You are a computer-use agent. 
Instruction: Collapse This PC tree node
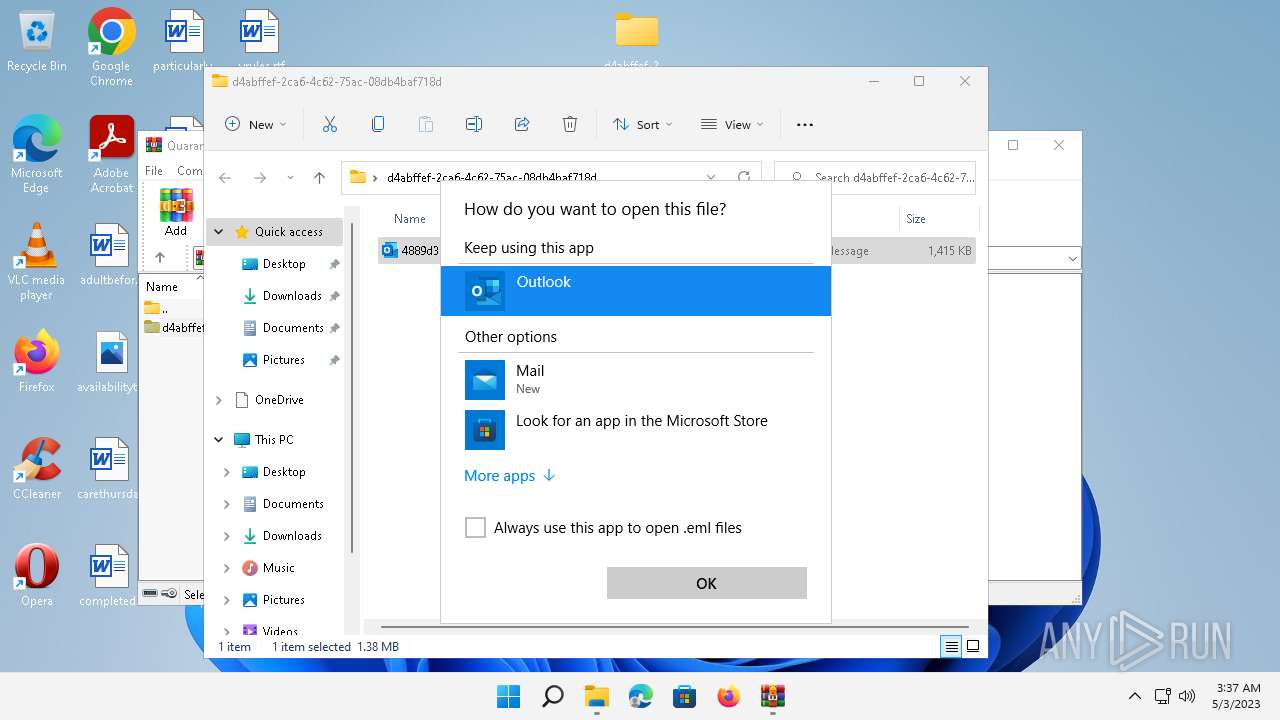click(x=218, y=440)
